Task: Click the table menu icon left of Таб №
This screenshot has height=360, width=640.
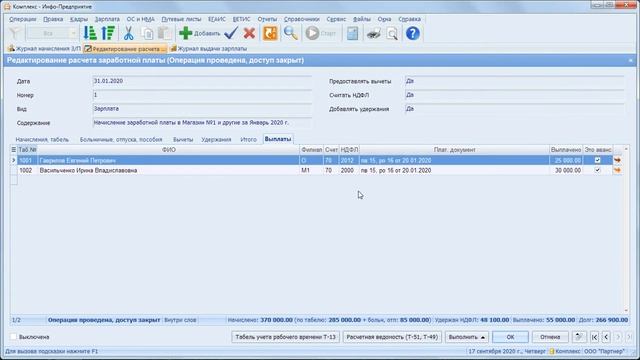Action: [13, 150]
